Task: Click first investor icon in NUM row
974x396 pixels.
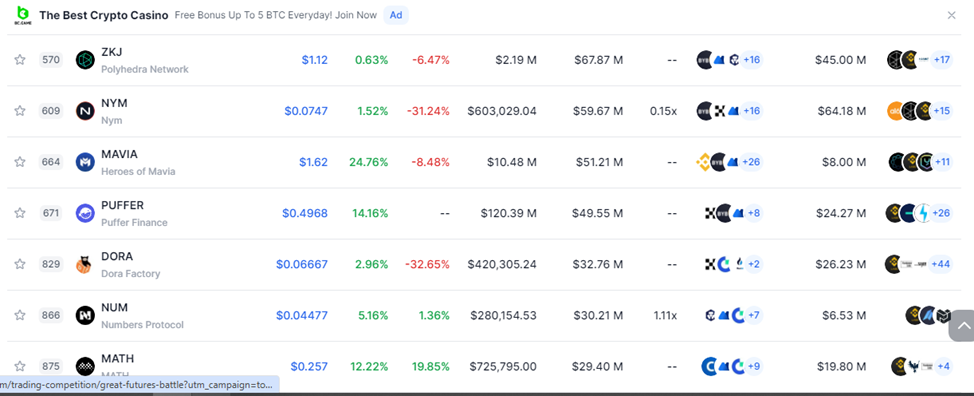Action: click(914, 315)
